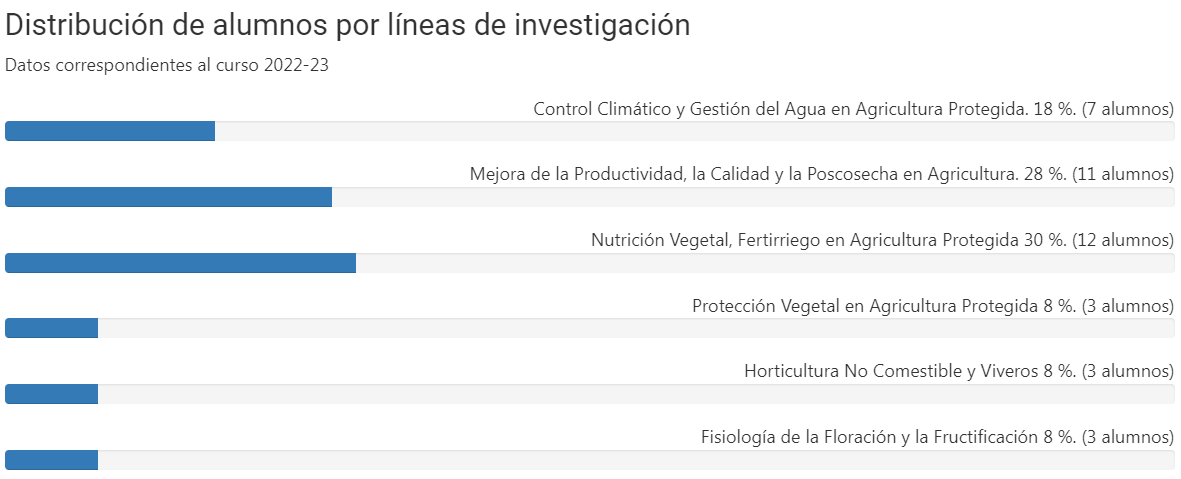Select the Control Climático y Gestión del Agua label
This screenshot has width=1181, height=479.
(853, 108)
